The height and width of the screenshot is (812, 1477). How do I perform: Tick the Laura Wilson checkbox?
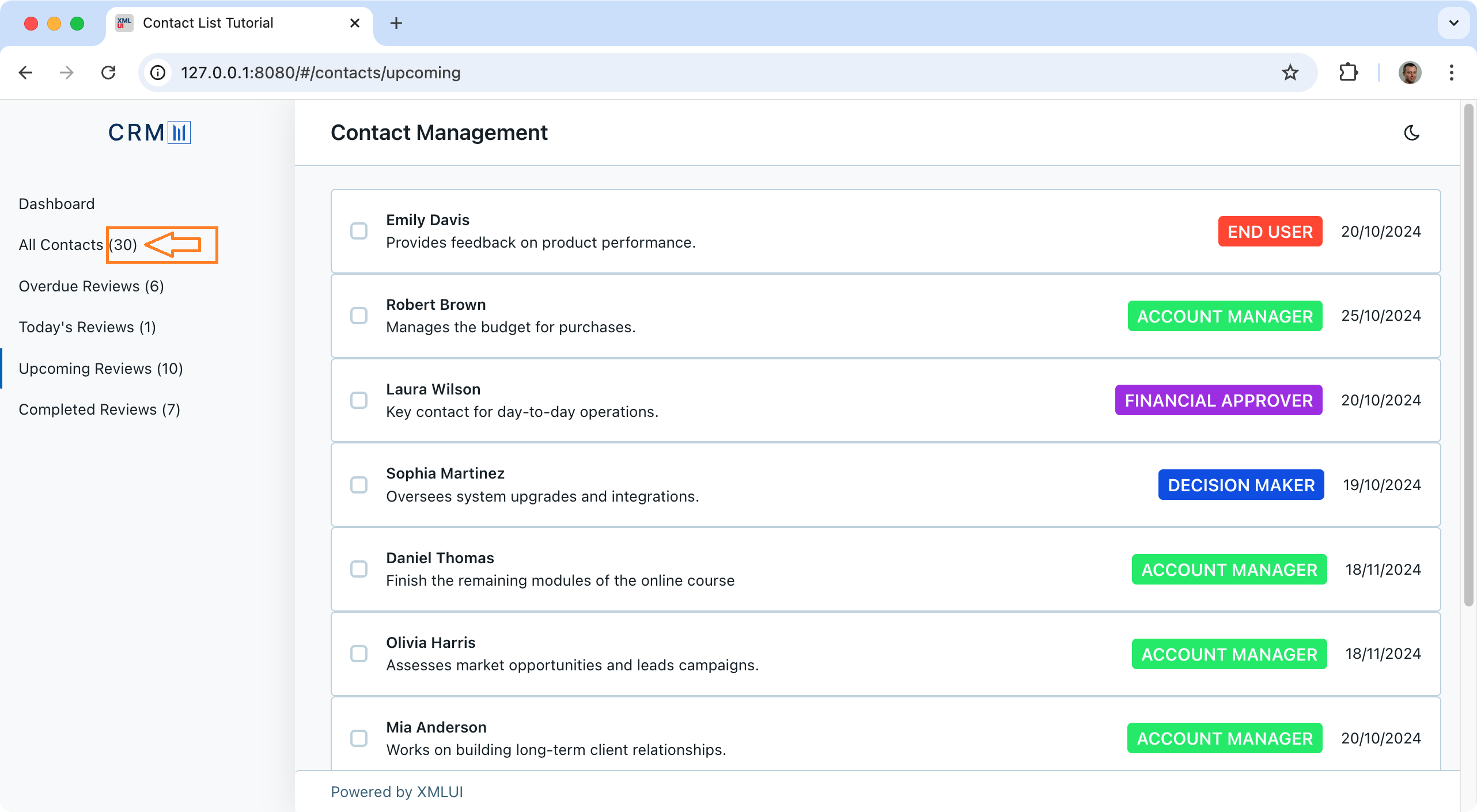tap(359, 400)
